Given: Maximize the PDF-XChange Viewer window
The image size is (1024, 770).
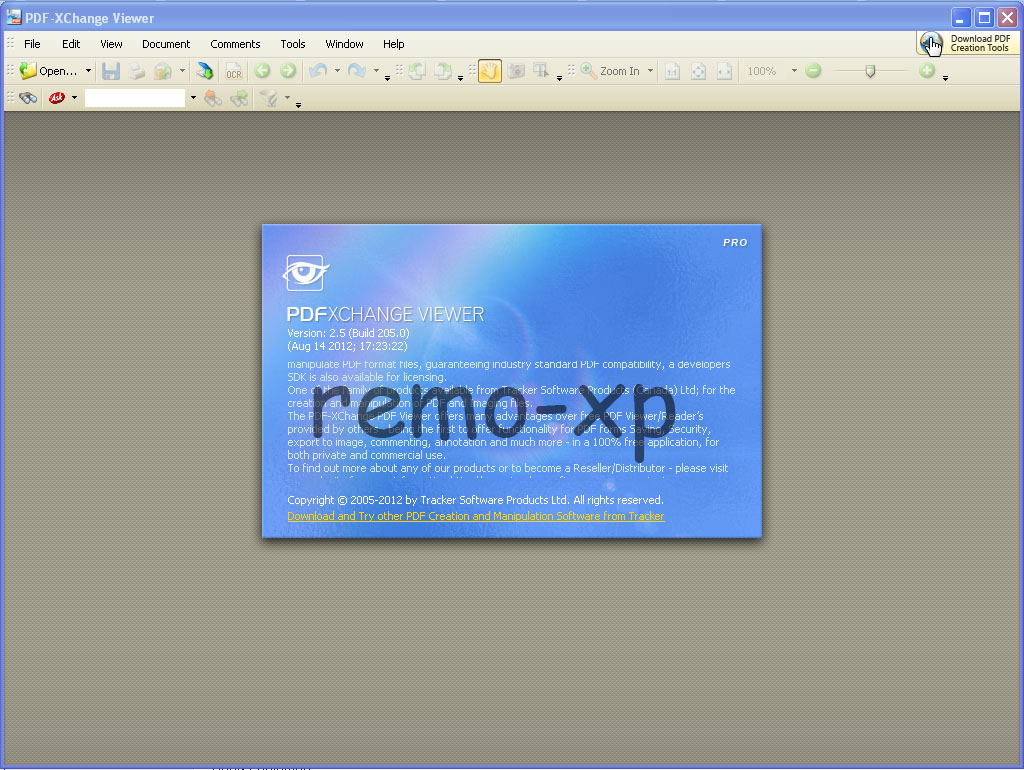Looking at the screenshot, I should (984, 18).
